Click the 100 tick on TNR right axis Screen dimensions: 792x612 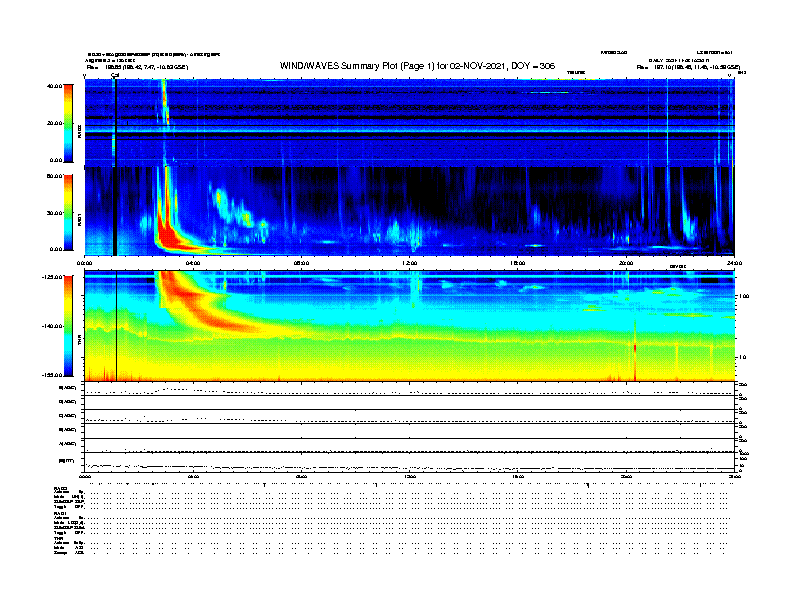click(x=744, y=296)
